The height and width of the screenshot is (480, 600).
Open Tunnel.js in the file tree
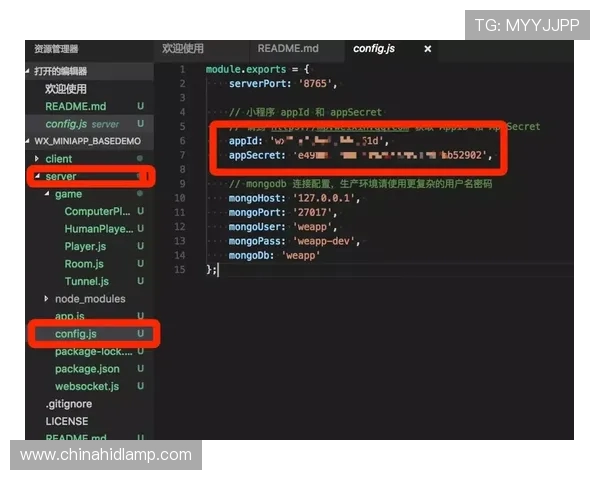[x=86, y=281]
